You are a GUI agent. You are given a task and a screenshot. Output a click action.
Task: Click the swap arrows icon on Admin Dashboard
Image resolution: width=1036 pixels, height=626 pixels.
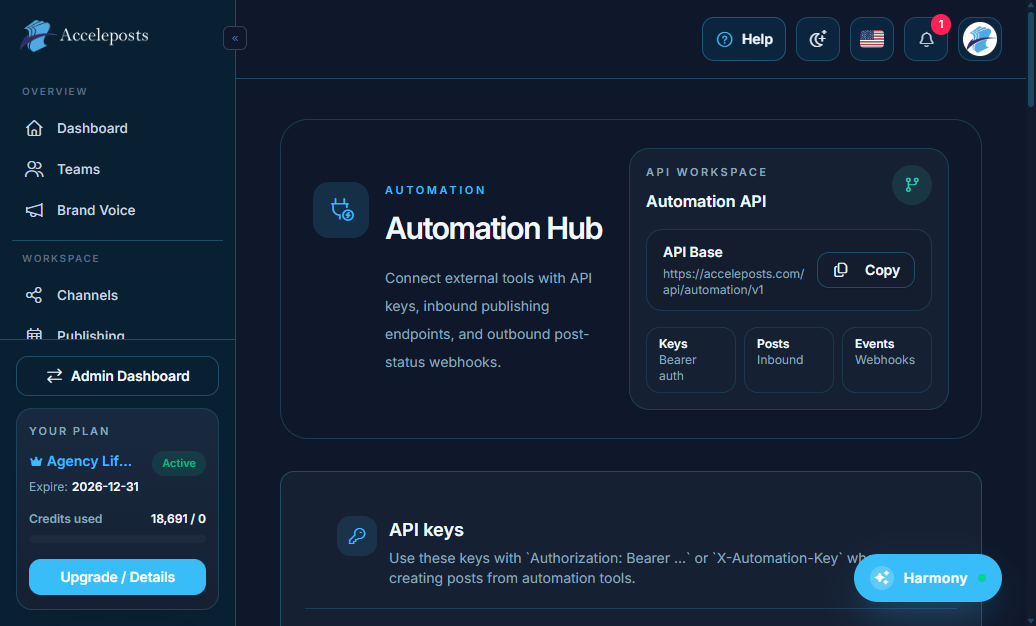pos(54,376)
